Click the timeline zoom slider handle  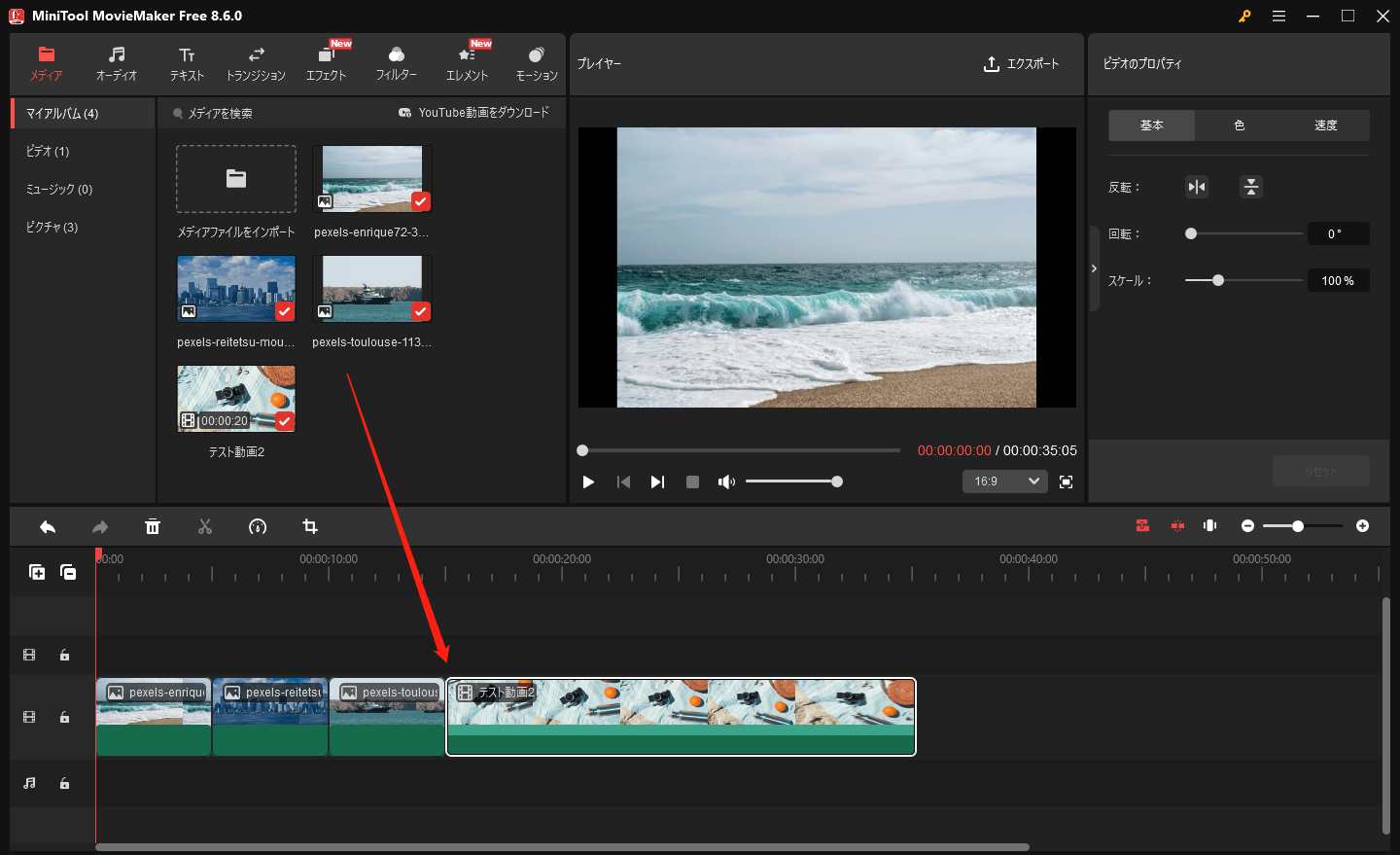pyautogui.click(x=1297, y=526)
